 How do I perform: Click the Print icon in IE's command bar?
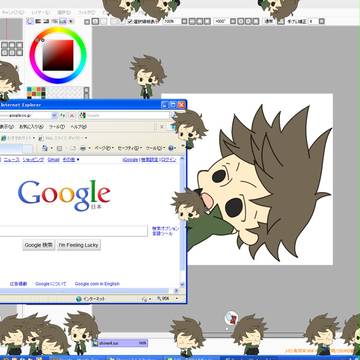click(83, 148)
